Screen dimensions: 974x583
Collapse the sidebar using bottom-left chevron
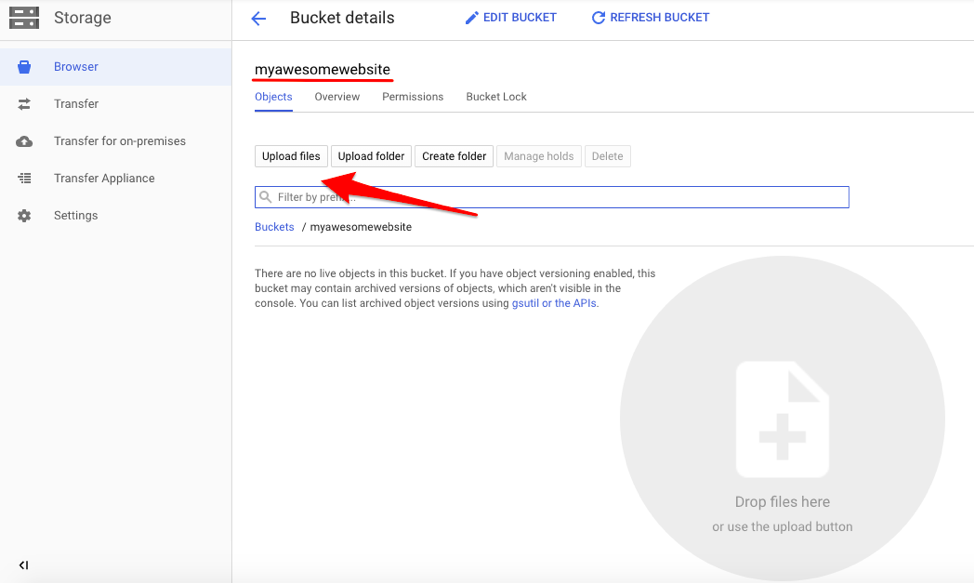[x=24, y=565]
